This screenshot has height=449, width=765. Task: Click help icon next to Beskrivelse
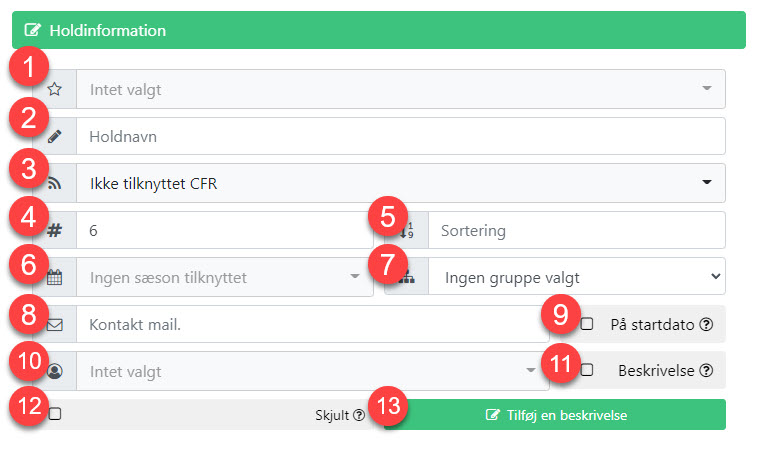[706, 370]
